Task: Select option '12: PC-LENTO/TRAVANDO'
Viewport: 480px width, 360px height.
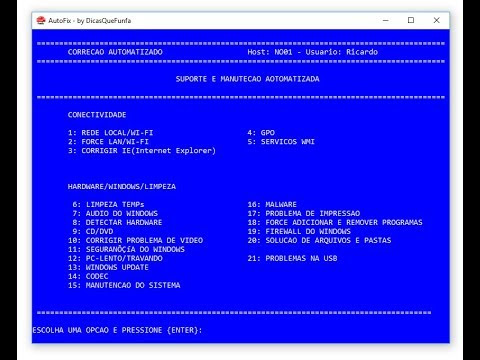Action: pos(115,259)
